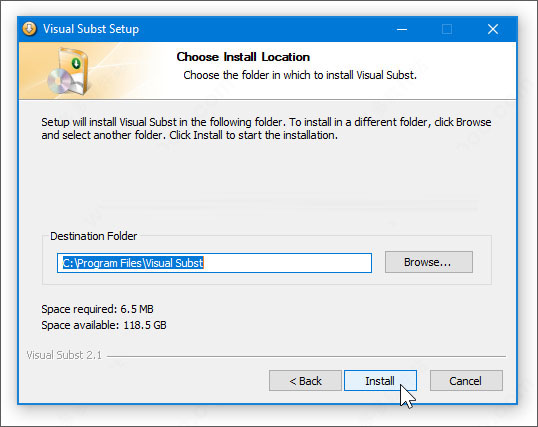This screenshot has width=538, height=427.
Task: Click the installer box and disc image
Action: [69, 71]
